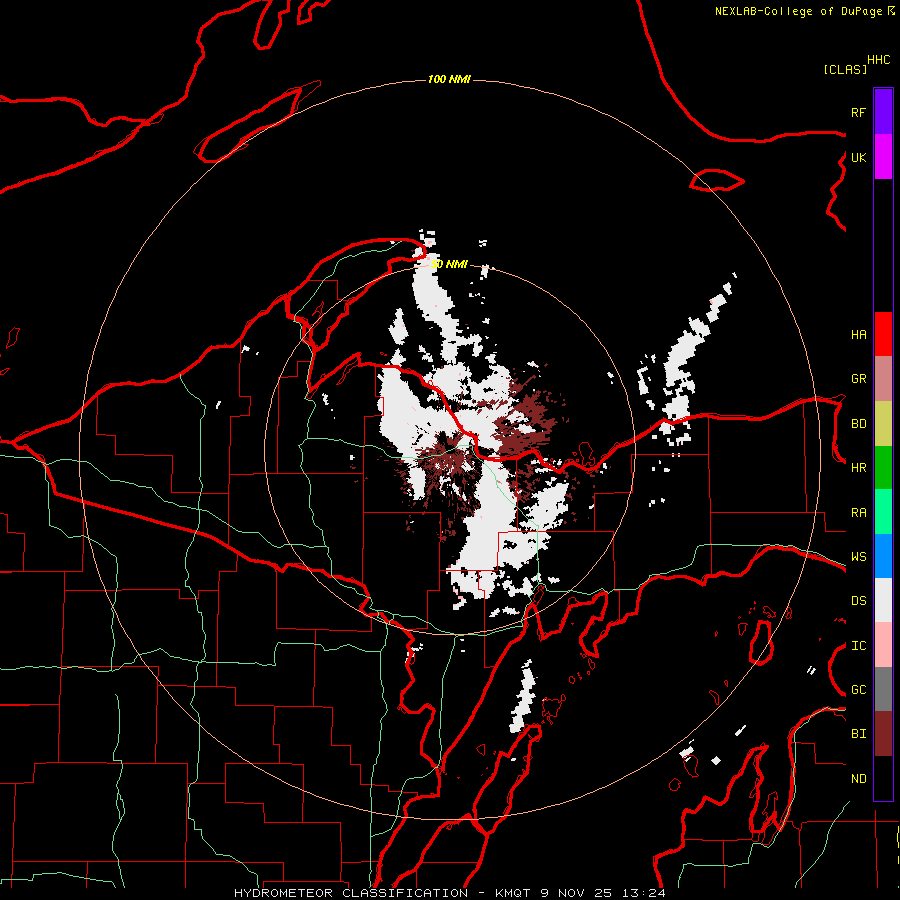Viewport: 900px width, 900px height.
Task: Click the 50 NMI range ring label
Action: click(x=449, y=264)
